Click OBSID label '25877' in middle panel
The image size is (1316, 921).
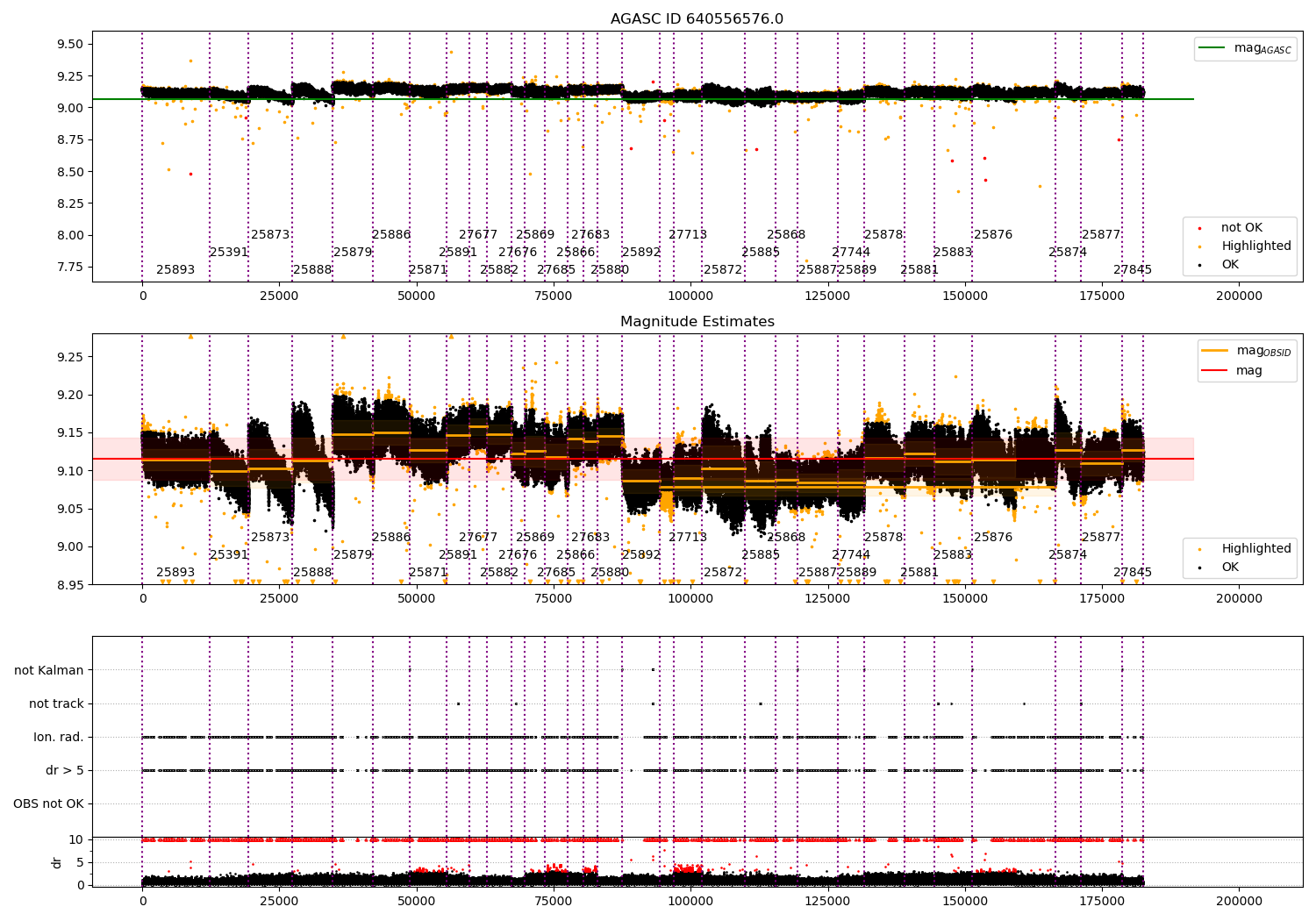point(1101,538)
